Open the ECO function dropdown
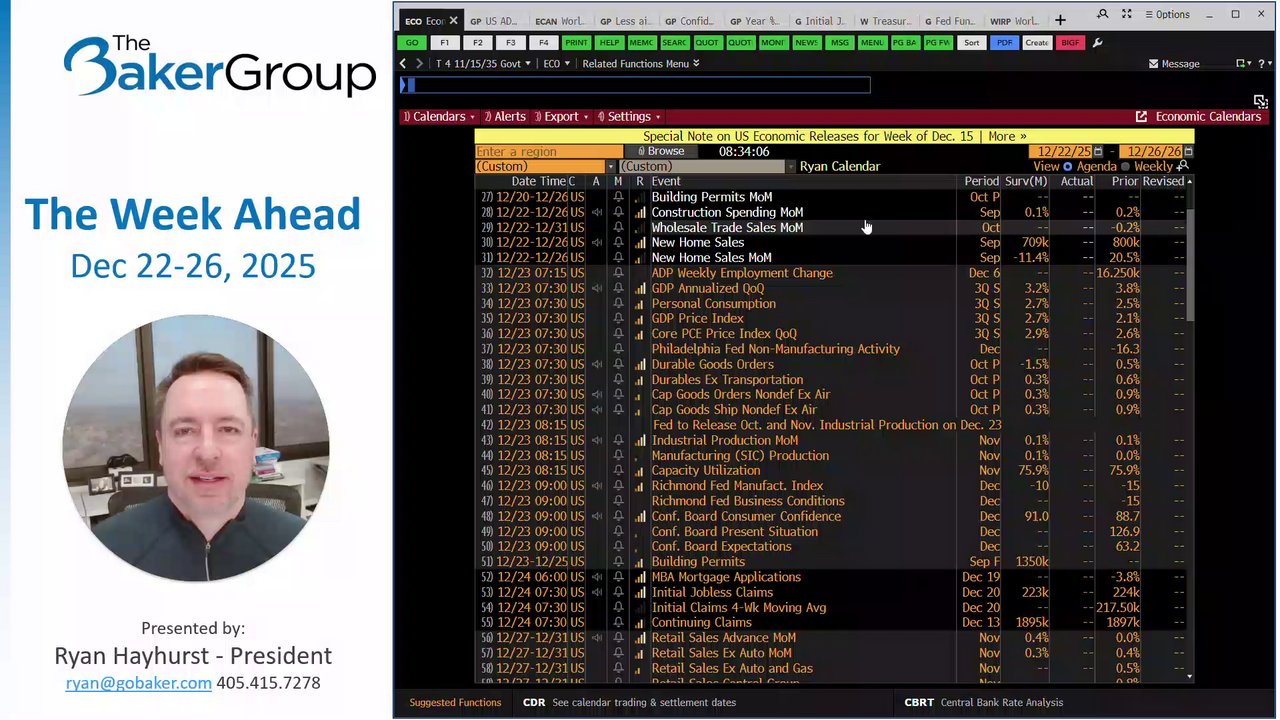The image size is (1280, 720). click(x=556, y=63)
